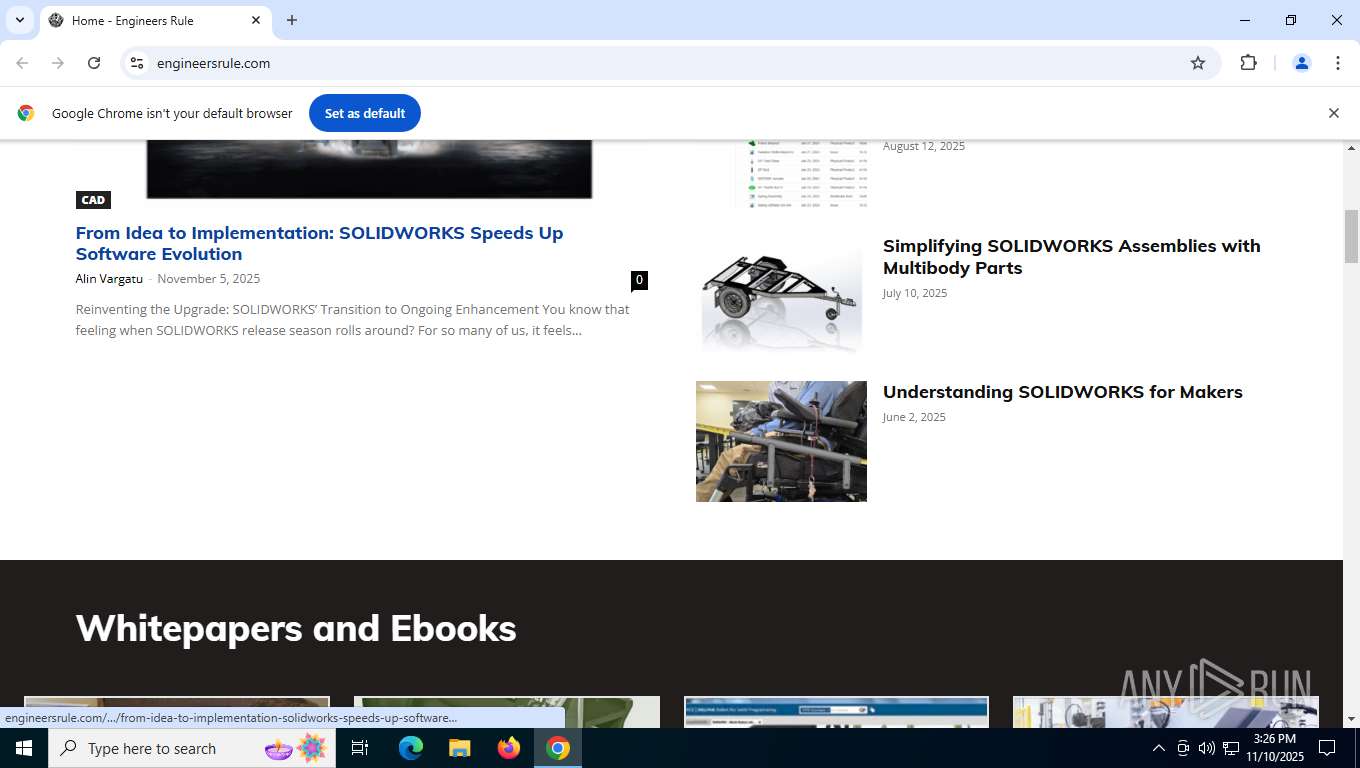Open the Meet Now tray icon
1360x768 pixels.
1183,748
